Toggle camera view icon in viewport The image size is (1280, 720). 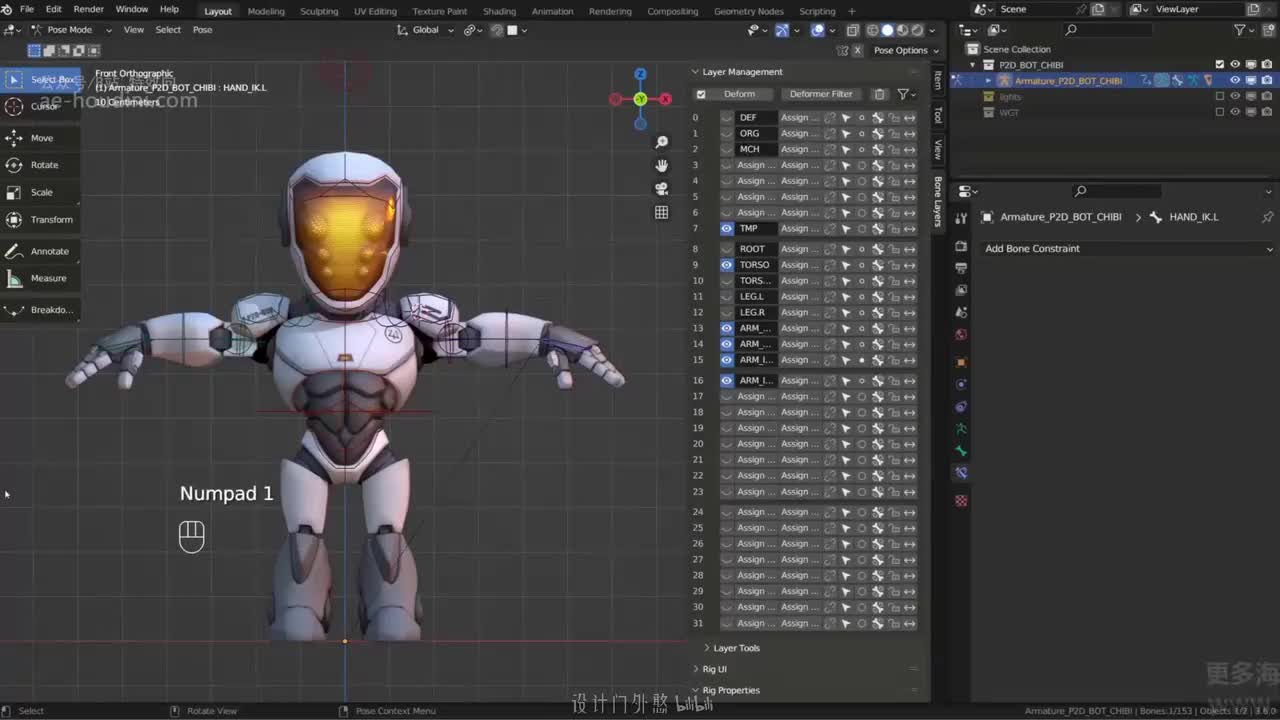(x=661, y=189)
